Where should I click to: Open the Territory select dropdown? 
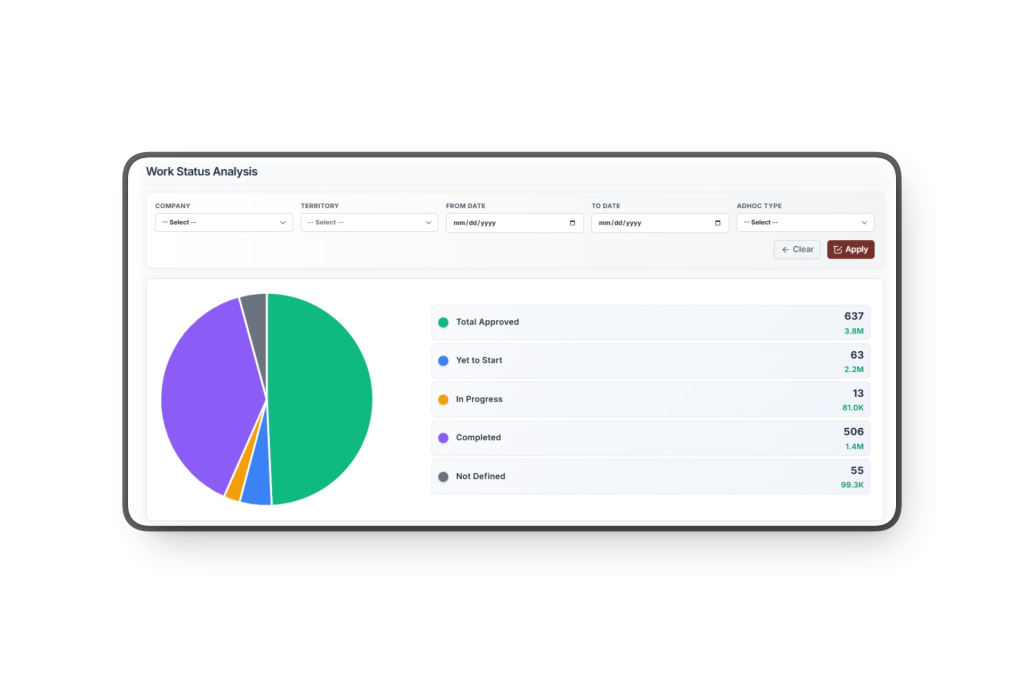coord(369,223)
